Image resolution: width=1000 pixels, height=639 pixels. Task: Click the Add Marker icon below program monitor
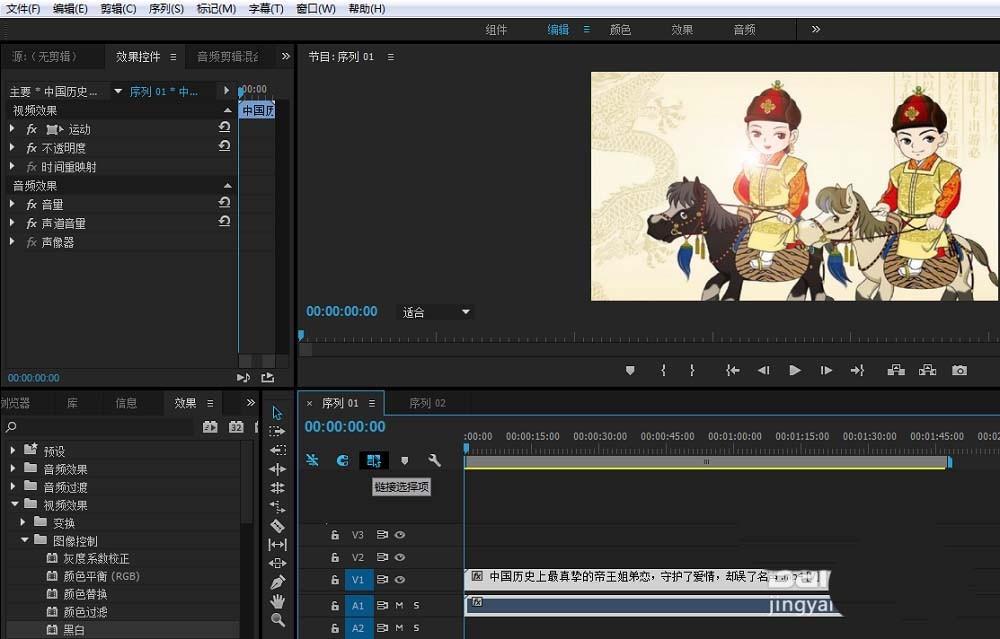(629, 370)
